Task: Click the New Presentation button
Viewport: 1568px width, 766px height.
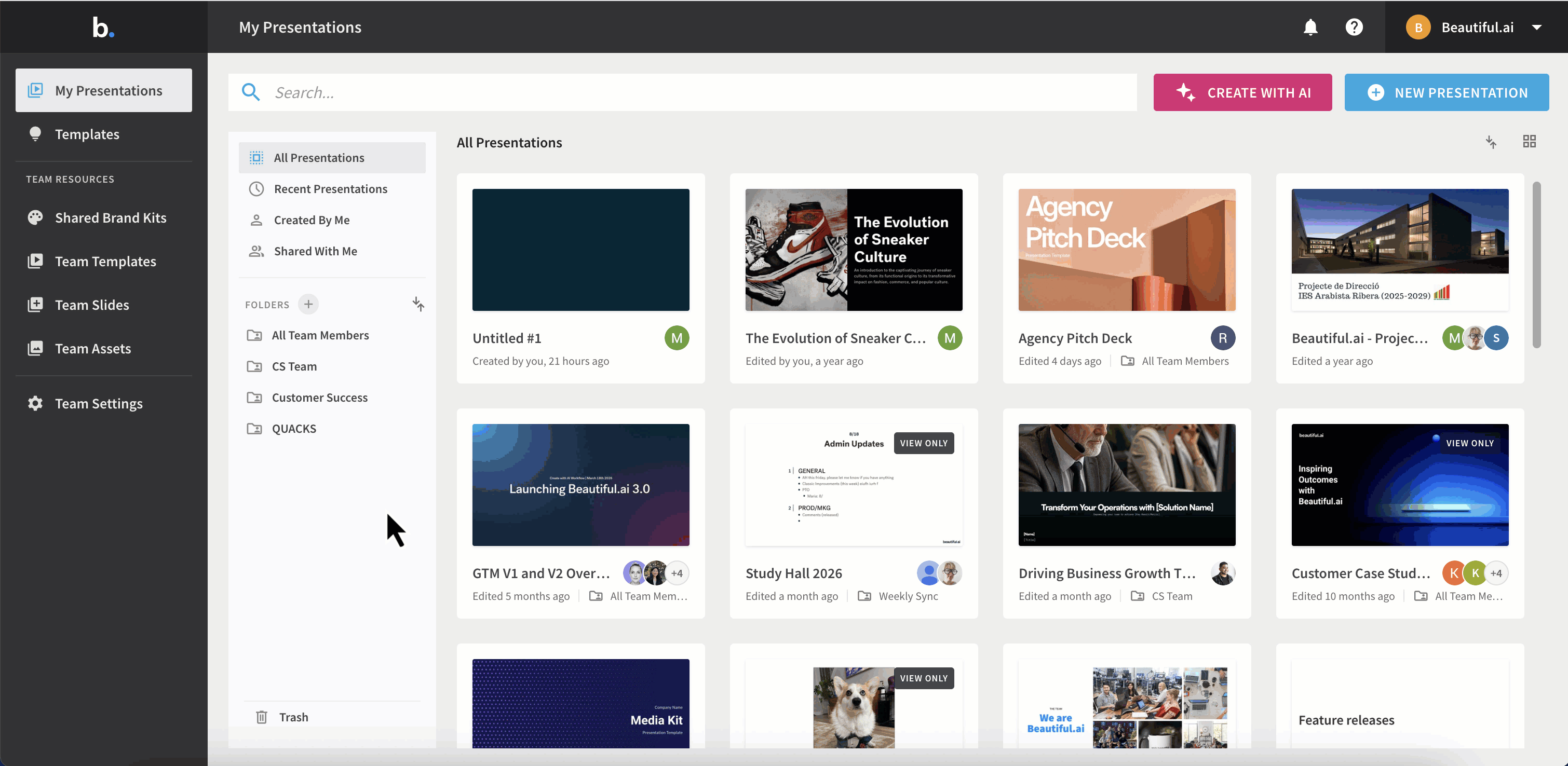Action: (1447, 92)
